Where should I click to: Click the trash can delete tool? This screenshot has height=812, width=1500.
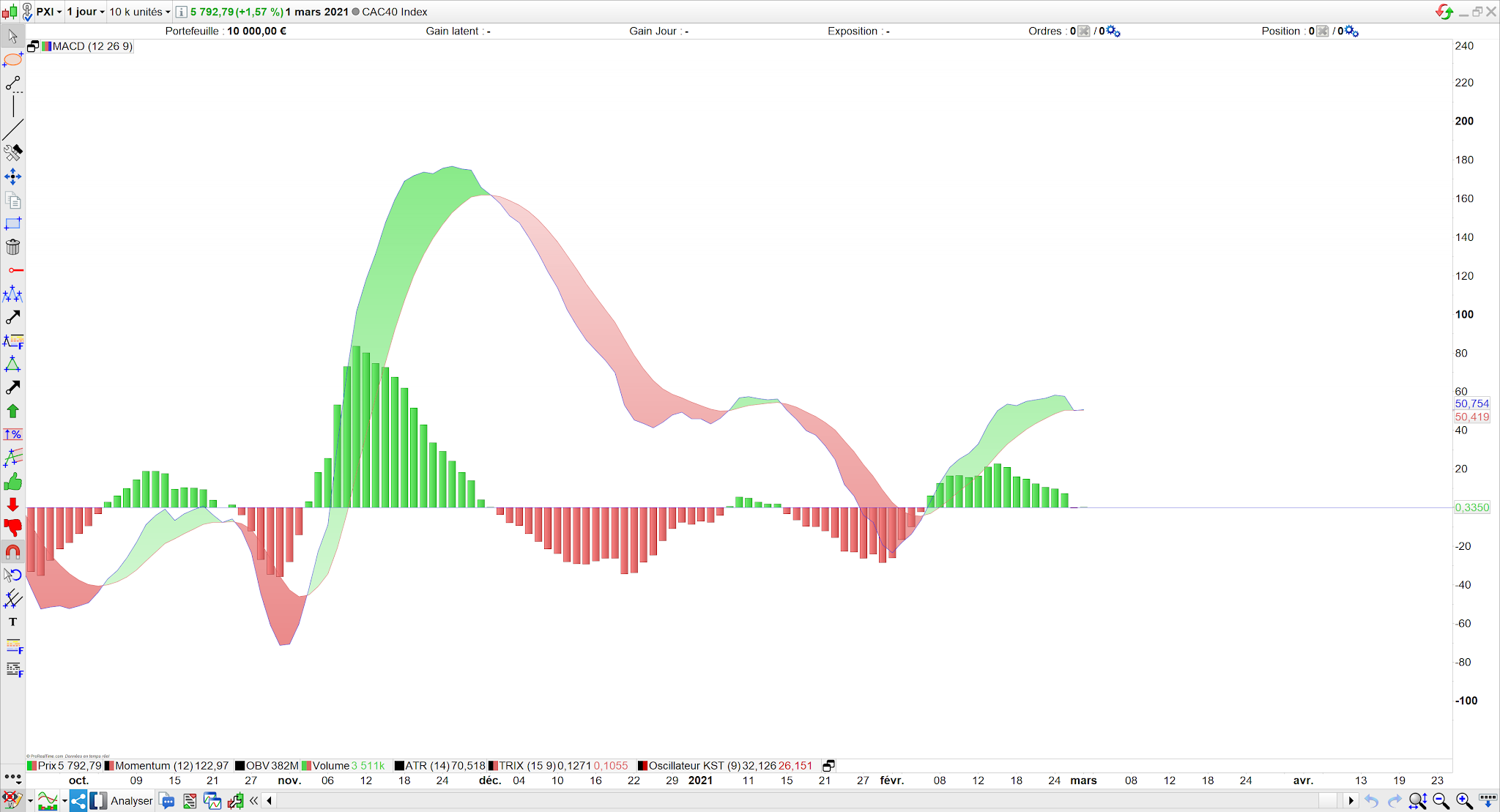[x=12, y=247]
